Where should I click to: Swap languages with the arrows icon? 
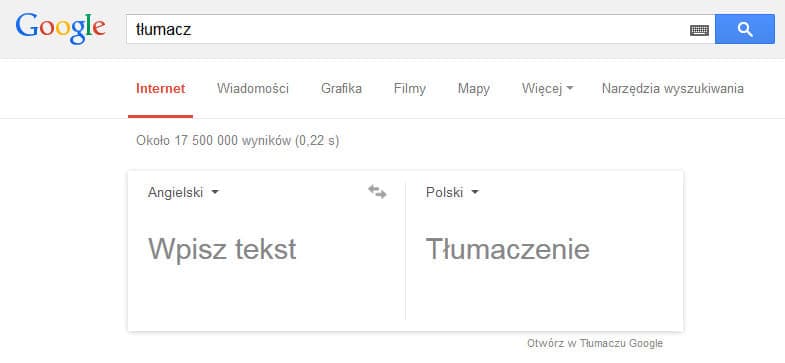377,192
